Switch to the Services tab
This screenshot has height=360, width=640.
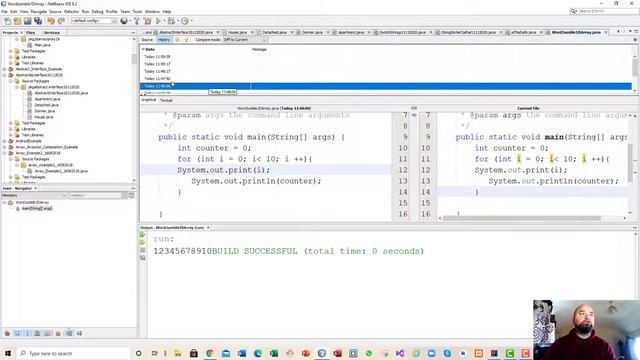click(x=52, y=32)
